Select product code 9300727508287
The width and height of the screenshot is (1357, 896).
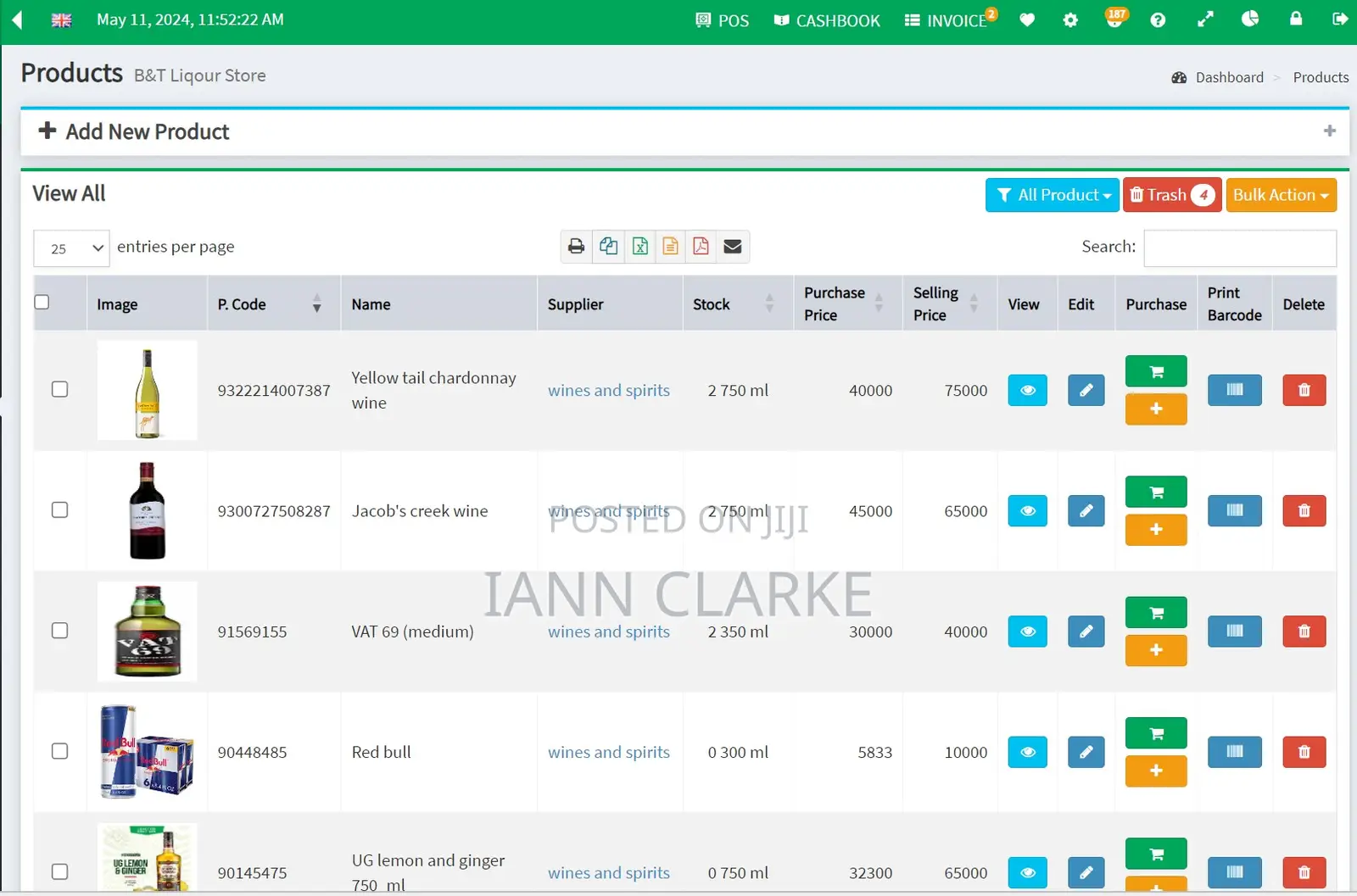[x=274, y=511]
